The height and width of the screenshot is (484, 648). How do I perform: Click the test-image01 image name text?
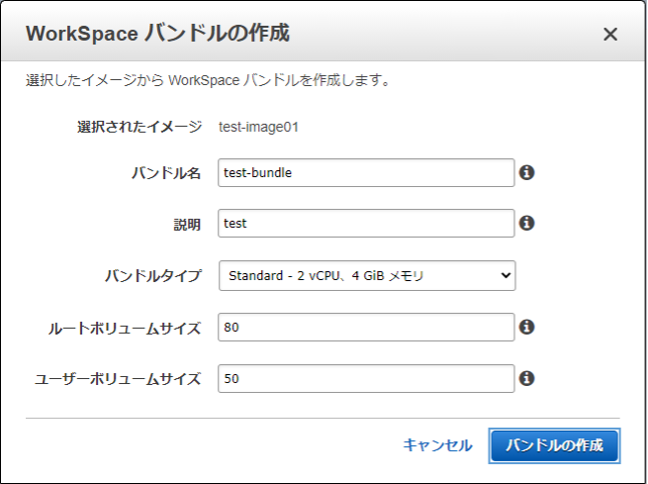259,127
